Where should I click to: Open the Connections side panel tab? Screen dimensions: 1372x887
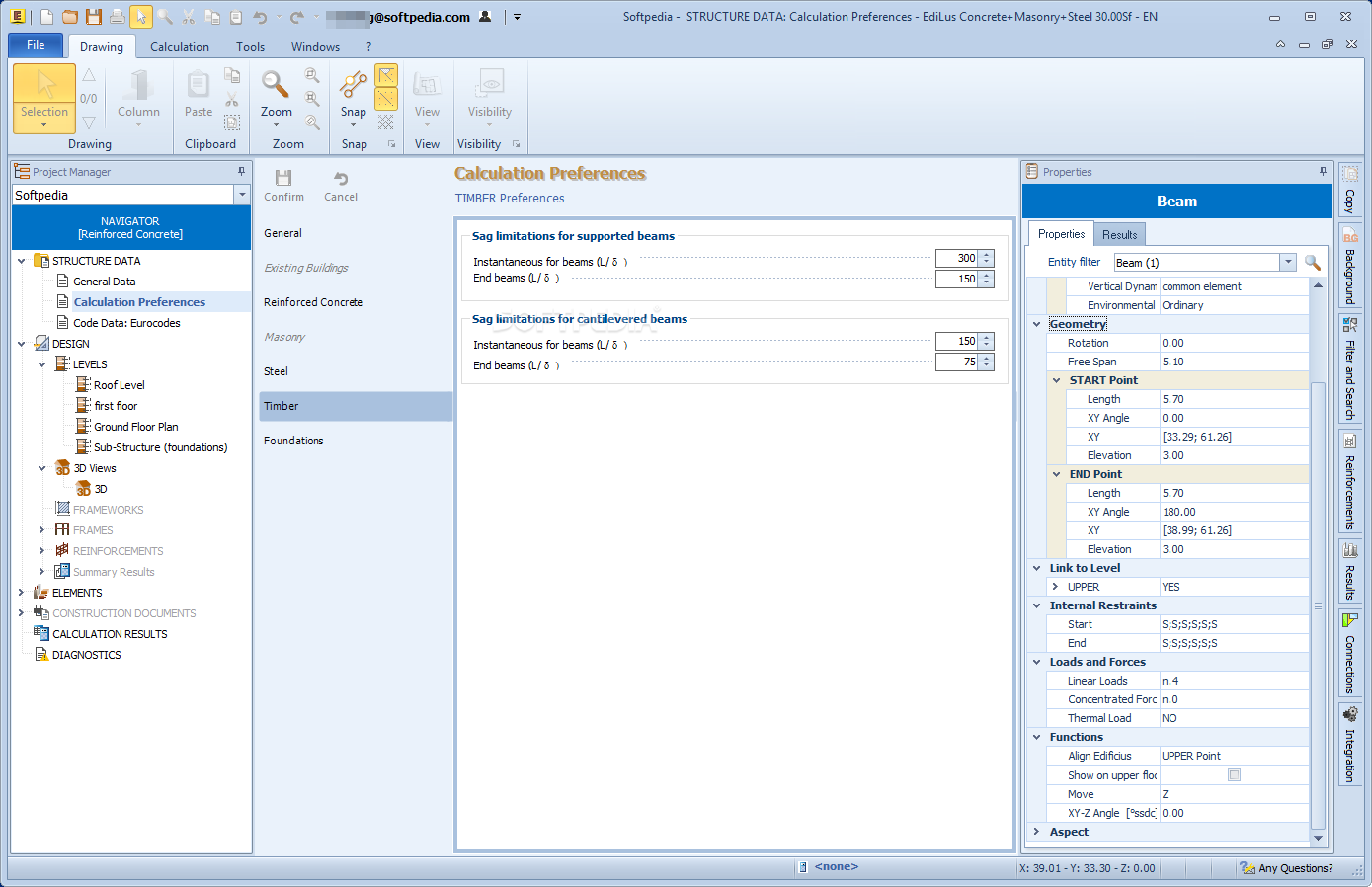point(1349,652)
